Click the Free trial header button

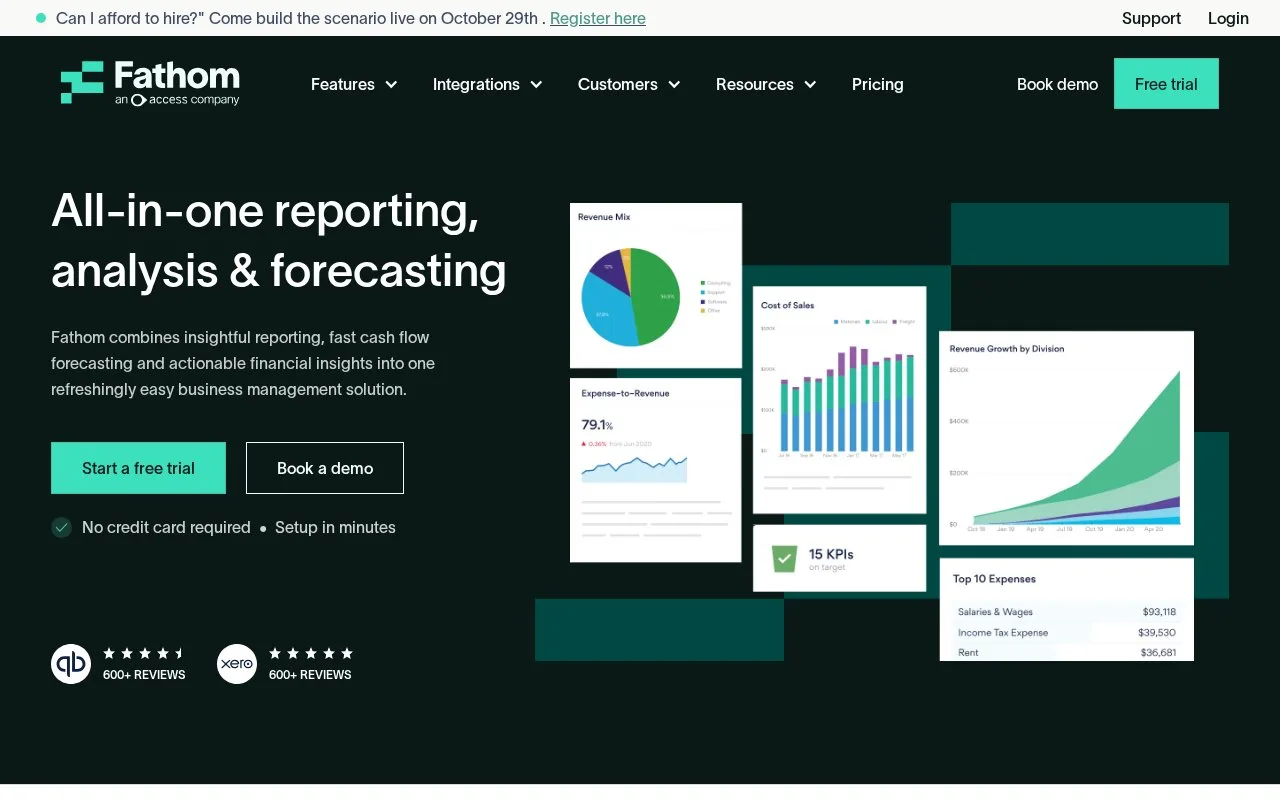1166,83
